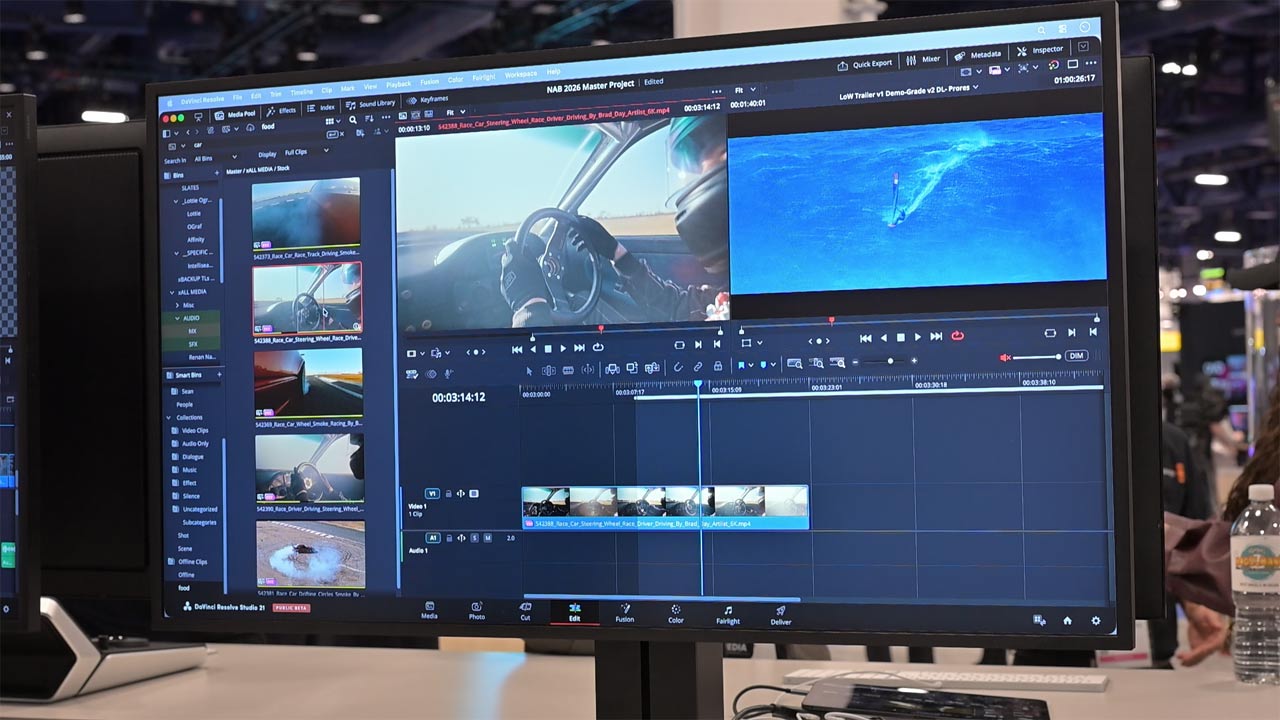Image resolution: width=1280 pixels, height=720 pixels.
Task: Open Project Settings gear icon
Action: pos(1096,621)
